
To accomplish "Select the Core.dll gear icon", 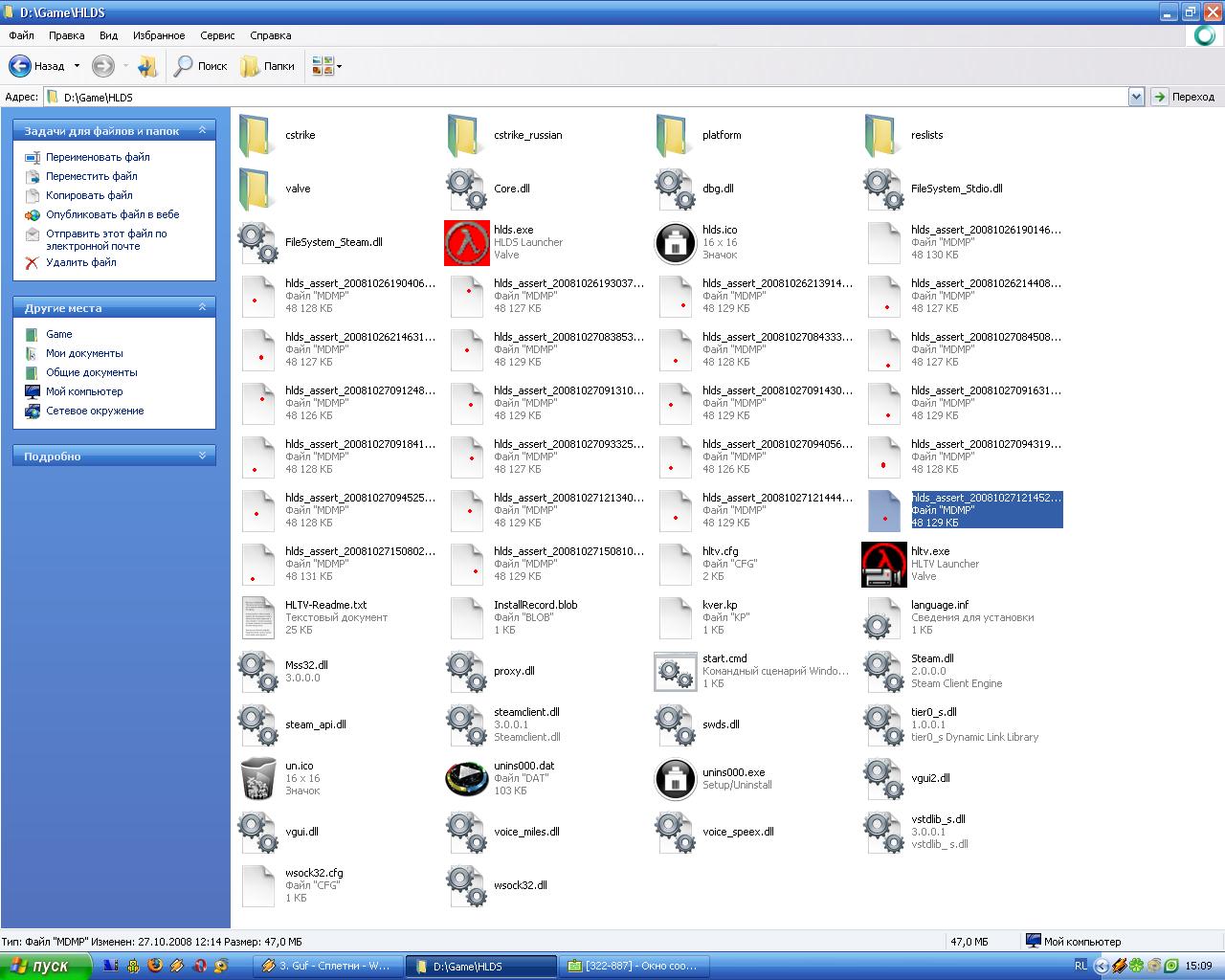I will tap(466, 189).
